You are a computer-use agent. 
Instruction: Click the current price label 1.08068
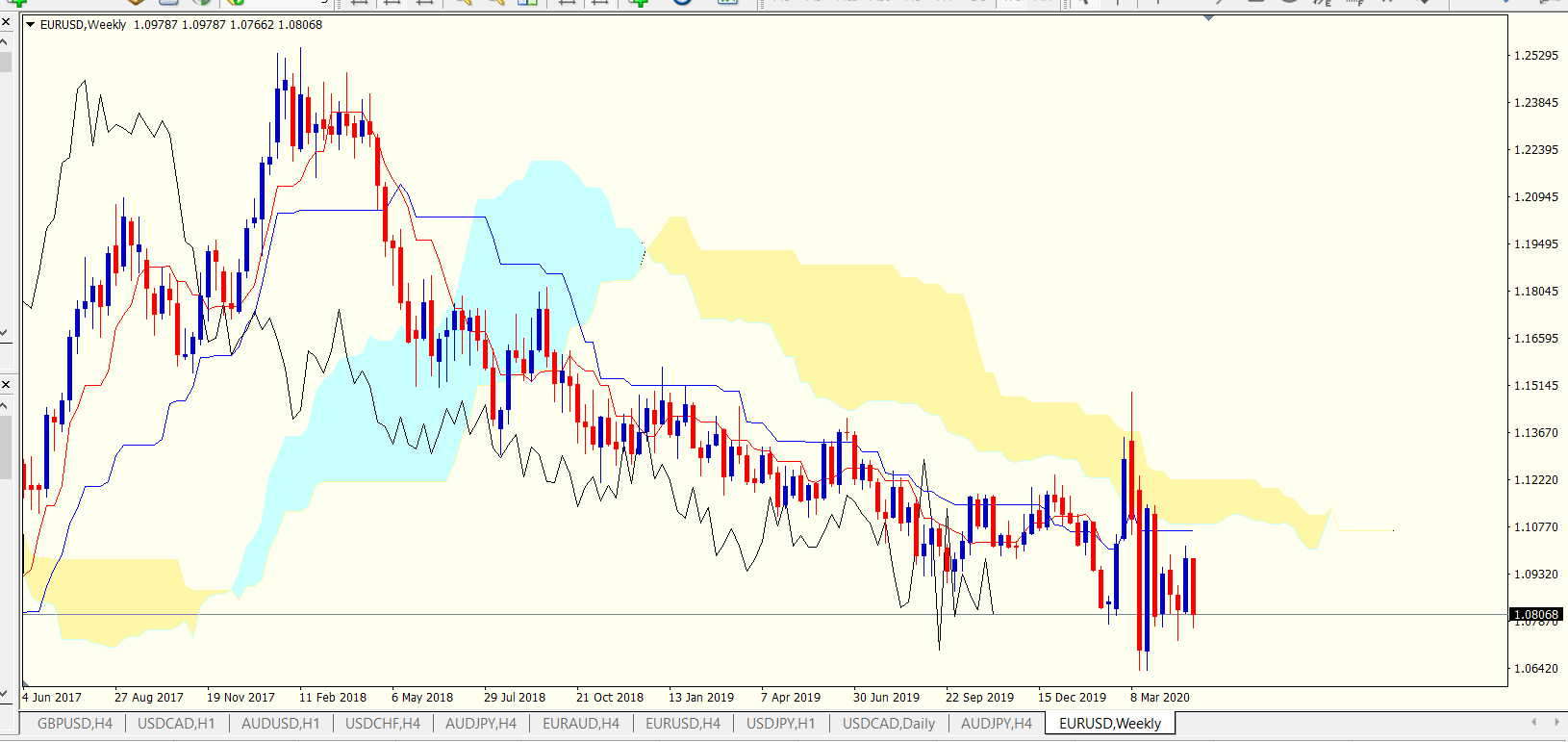click(x=1536, y=614)
